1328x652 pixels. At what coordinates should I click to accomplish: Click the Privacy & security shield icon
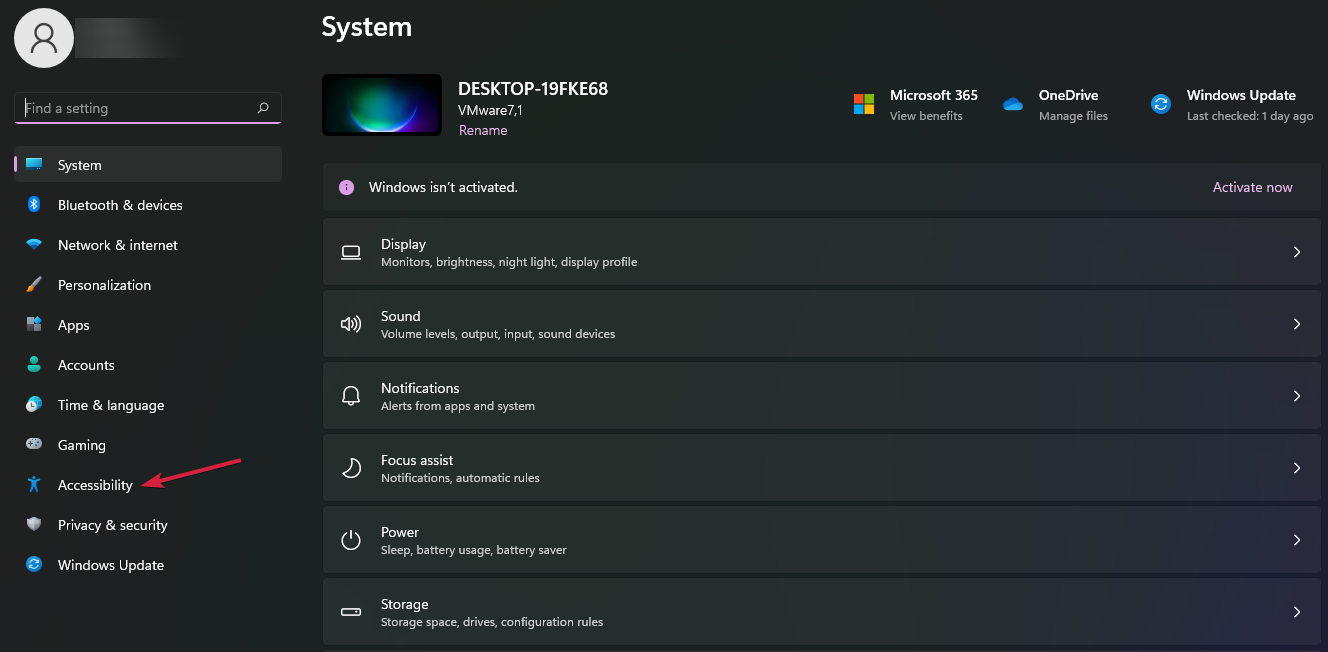(34, 525)
